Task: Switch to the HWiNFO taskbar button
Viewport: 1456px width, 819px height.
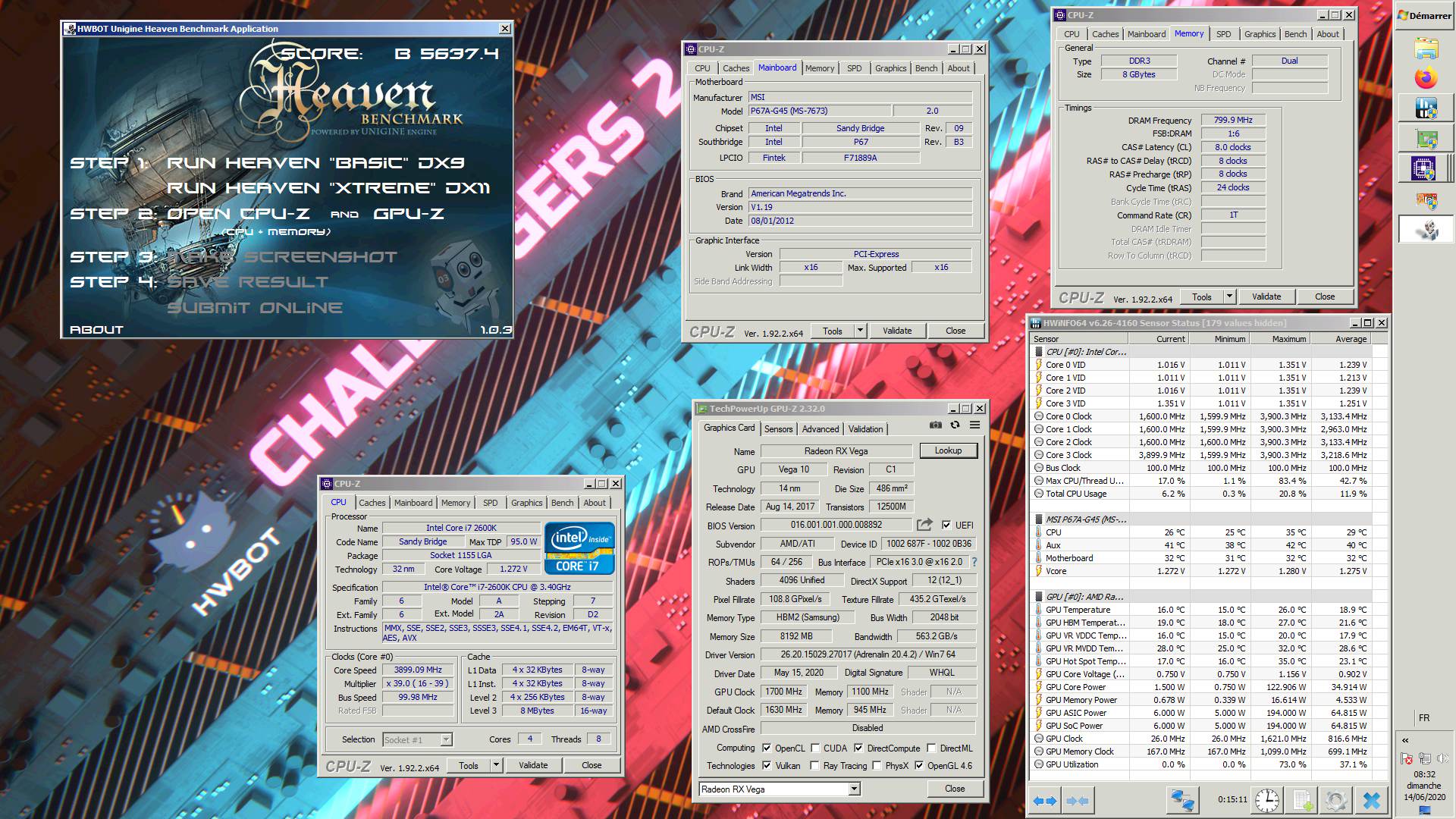Action: coord(1426,108)
